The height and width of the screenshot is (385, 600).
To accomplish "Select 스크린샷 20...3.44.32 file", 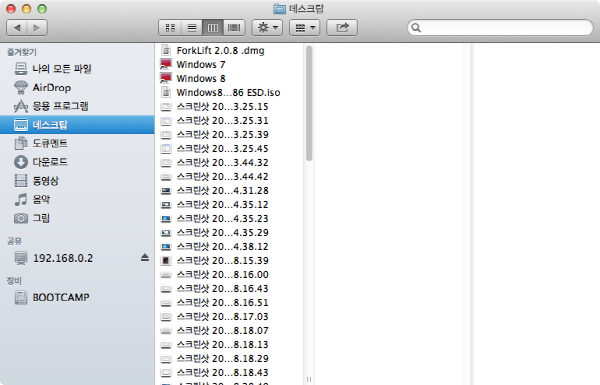I will click(230, 162).
